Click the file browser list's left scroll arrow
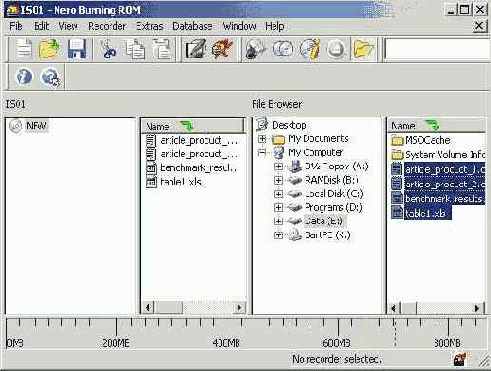This screenshot has width=491, height=371. pos(394,308)
